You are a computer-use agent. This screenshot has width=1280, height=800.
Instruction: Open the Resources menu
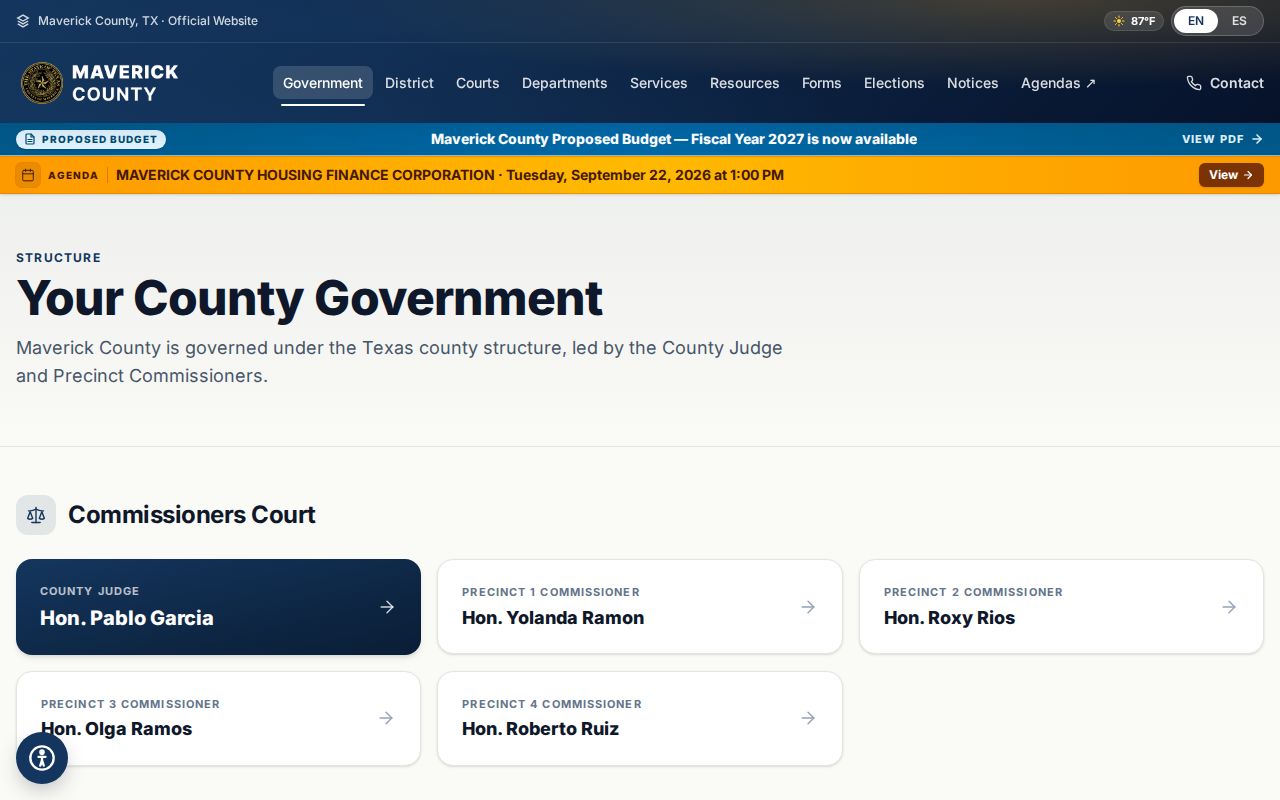pyautogui.click(x=745, y=83)
